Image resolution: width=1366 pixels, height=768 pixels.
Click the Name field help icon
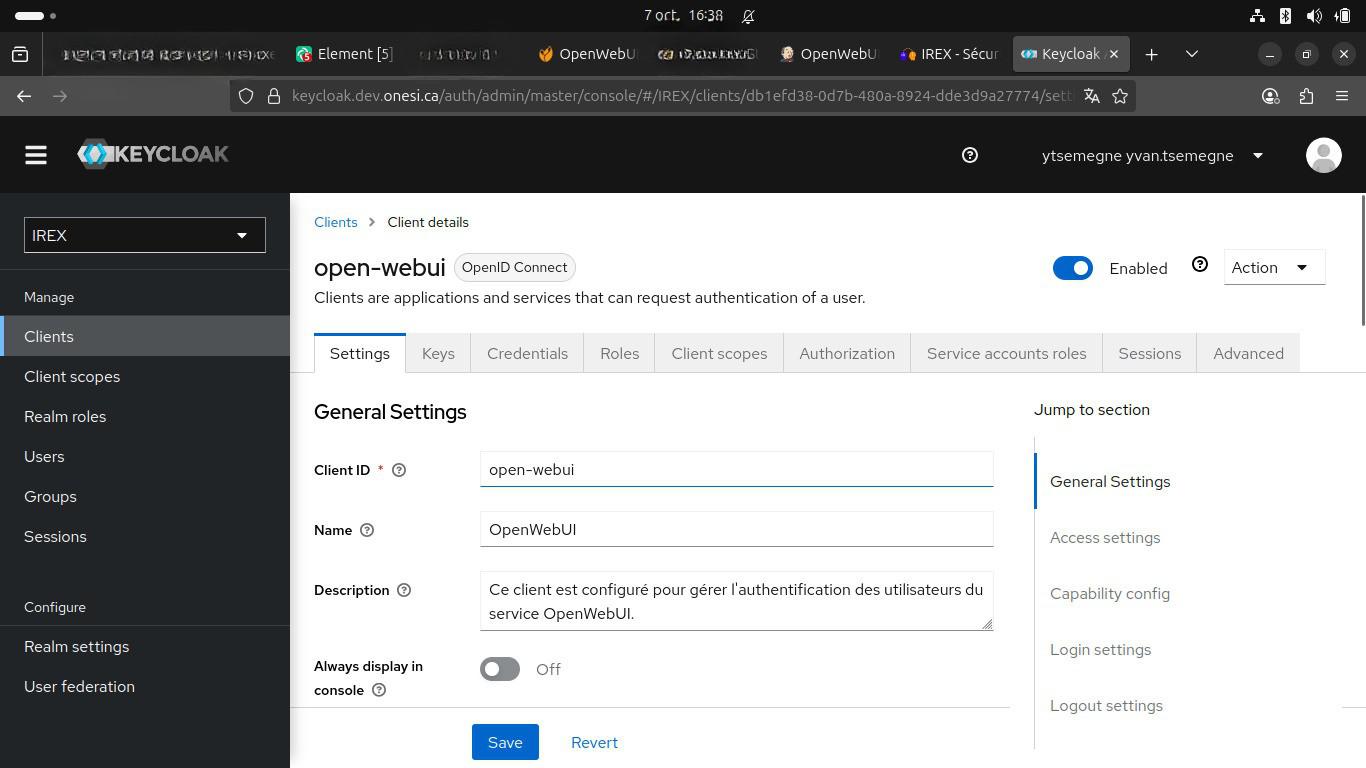coord(367,530)
